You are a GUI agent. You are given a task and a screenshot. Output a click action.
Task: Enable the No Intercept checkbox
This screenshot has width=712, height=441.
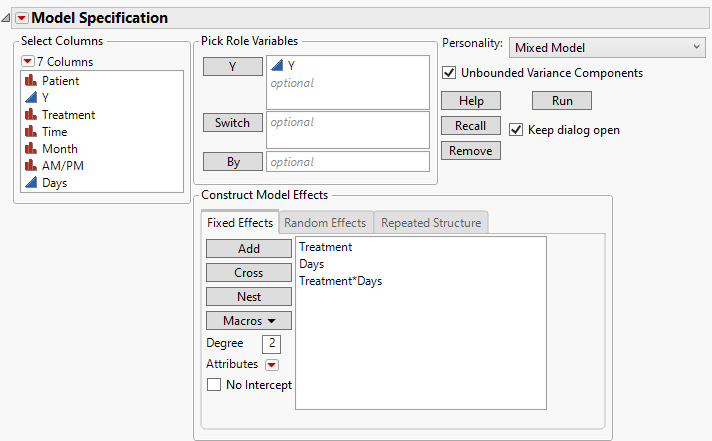[x=214, y=385]
